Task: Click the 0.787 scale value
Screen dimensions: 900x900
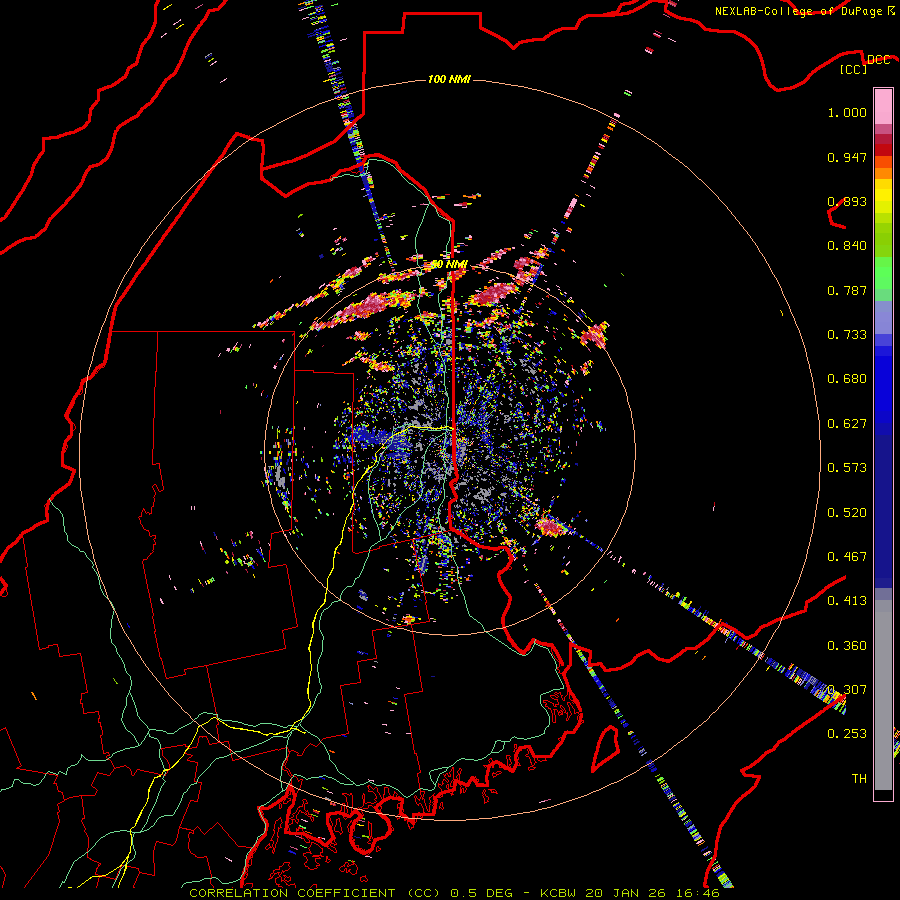Action: click(847, 290)
